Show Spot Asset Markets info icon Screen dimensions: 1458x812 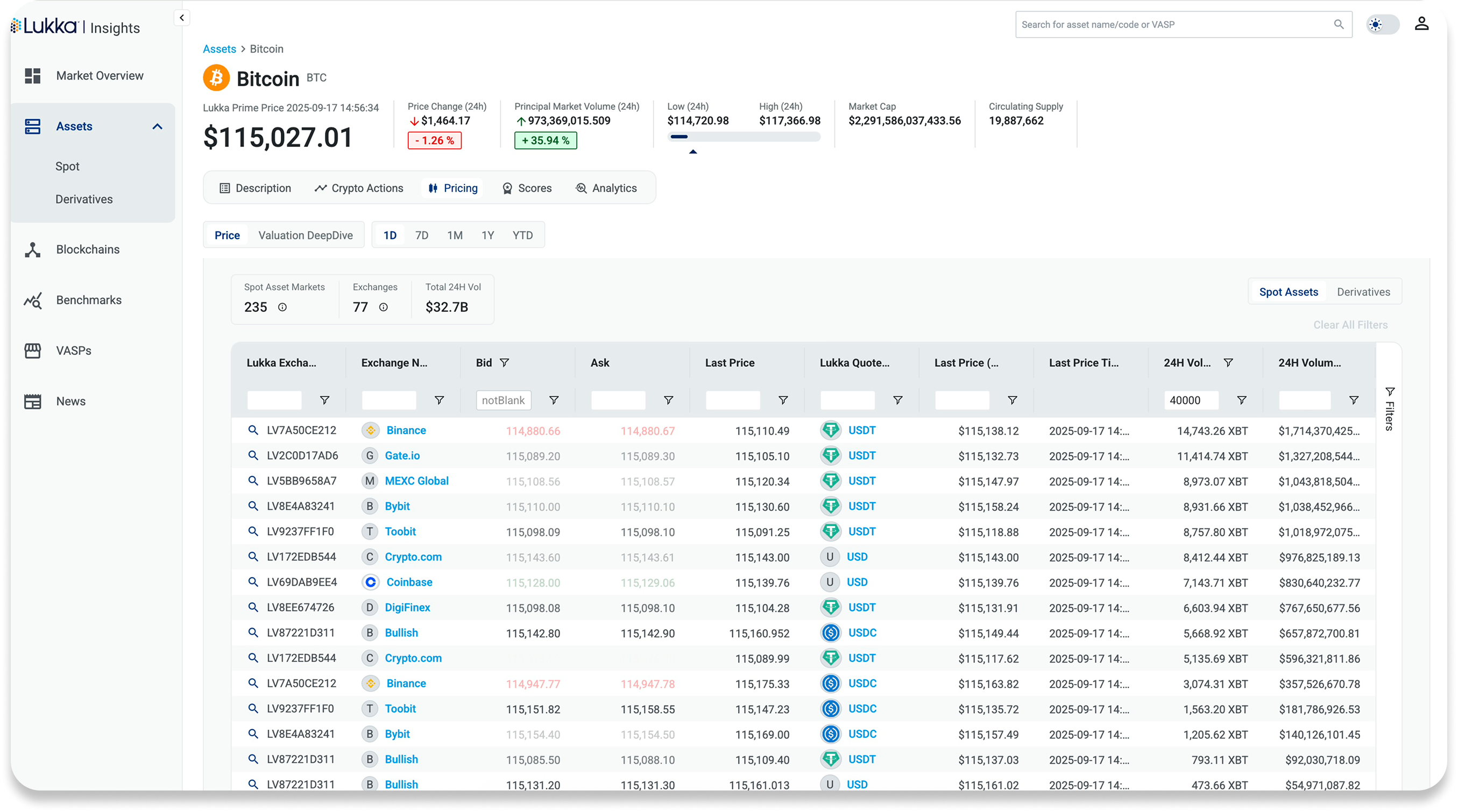point(282,307)
